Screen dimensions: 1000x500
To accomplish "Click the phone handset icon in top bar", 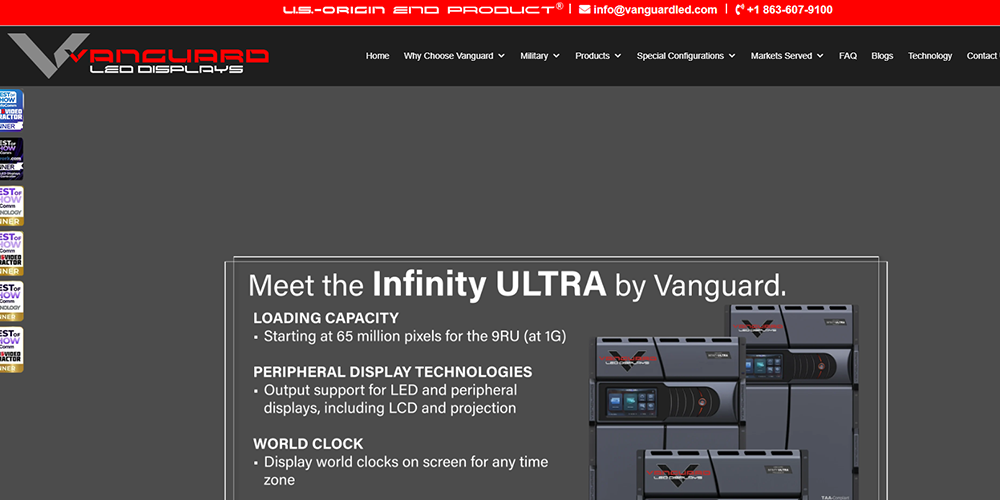I will click(740, 10).
